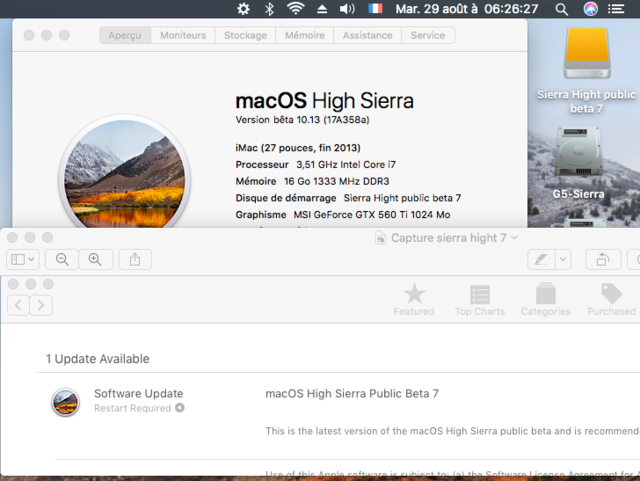Viewport: 640px width, 481px height.
Task: Click the Graphisme MSI GeForce line
Action: coord(343,215)
